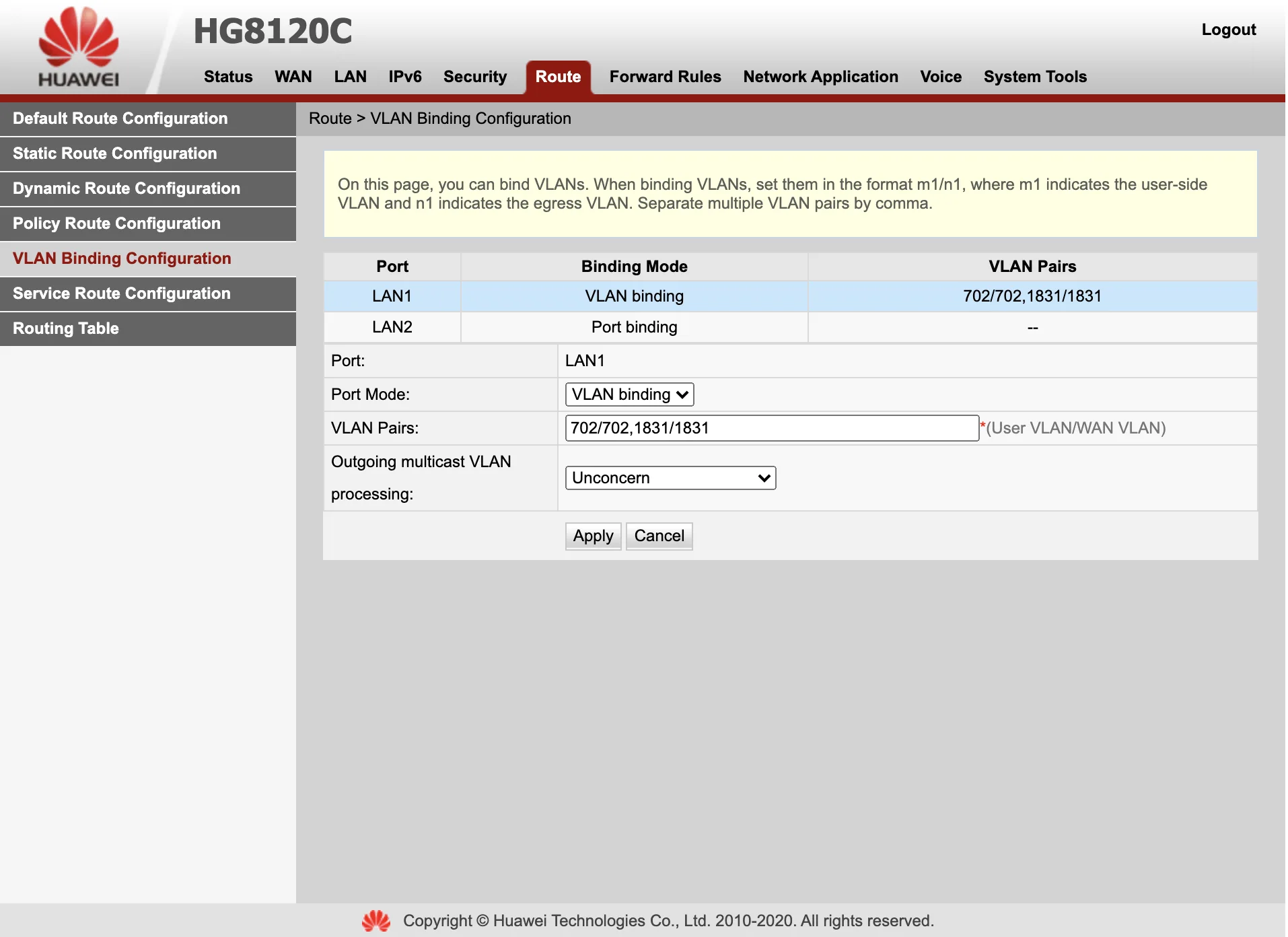Image resolution: width=1288 pixels, height=937 pixels.
Task: Click Apply to save VLAN settings
Action: 592,536
